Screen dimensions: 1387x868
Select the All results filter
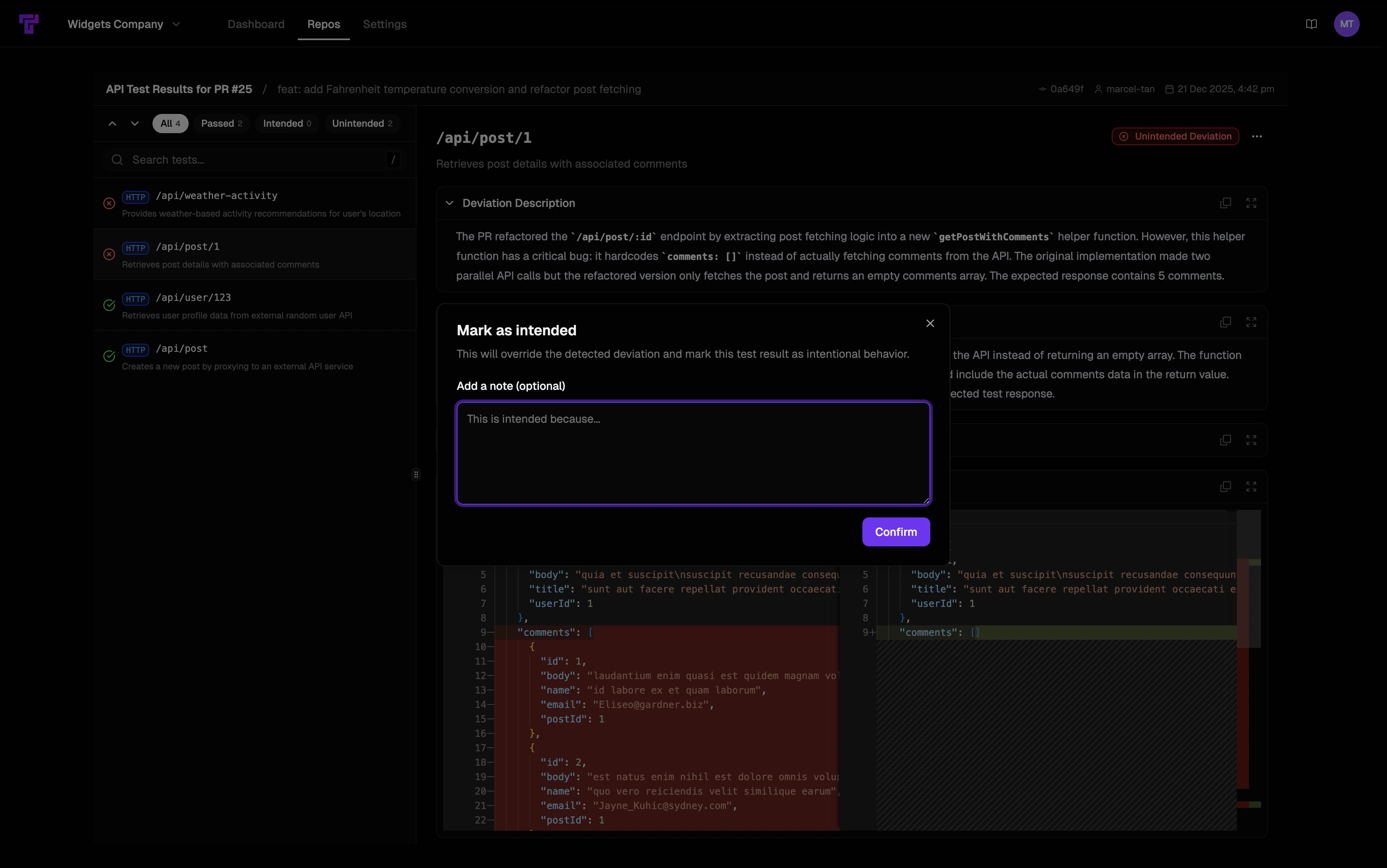point(170,123)
